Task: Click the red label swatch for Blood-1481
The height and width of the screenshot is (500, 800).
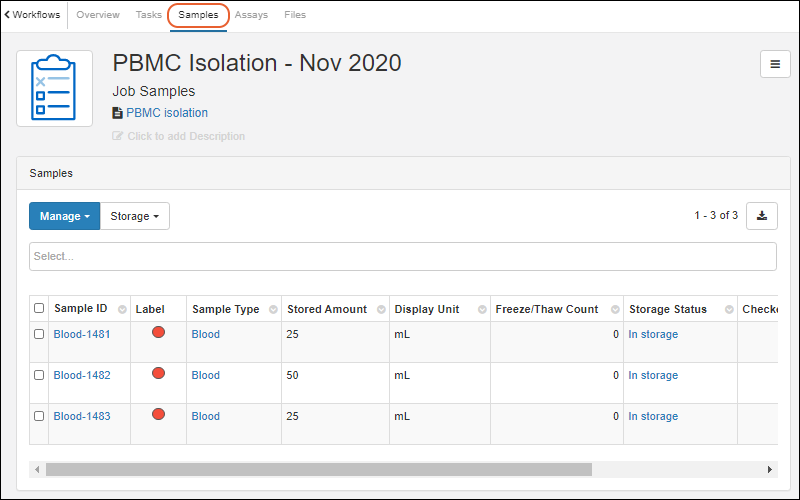Action: (158, 333)
